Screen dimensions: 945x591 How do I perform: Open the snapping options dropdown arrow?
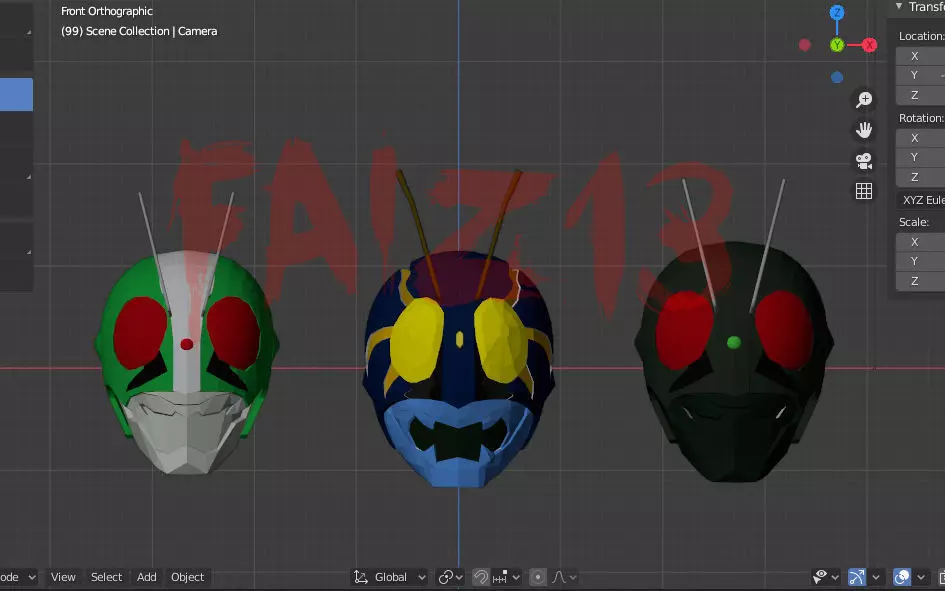[516, 577]
